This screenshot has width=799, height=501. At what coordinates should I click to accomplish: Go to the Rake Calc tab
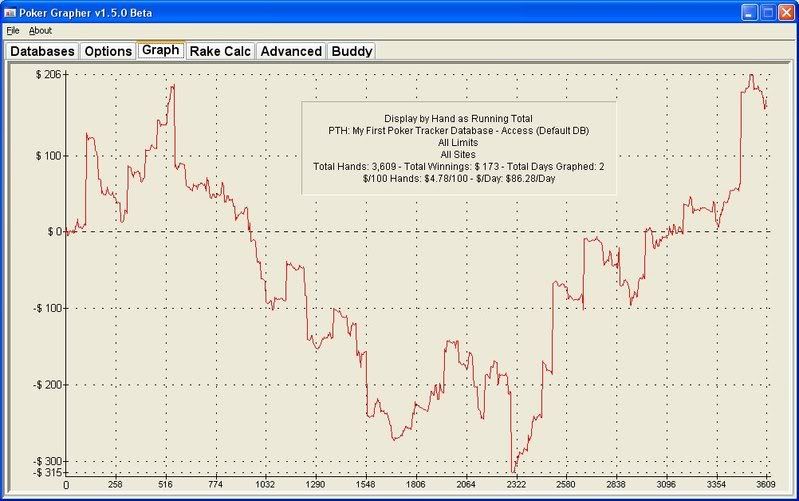[220, 50]
